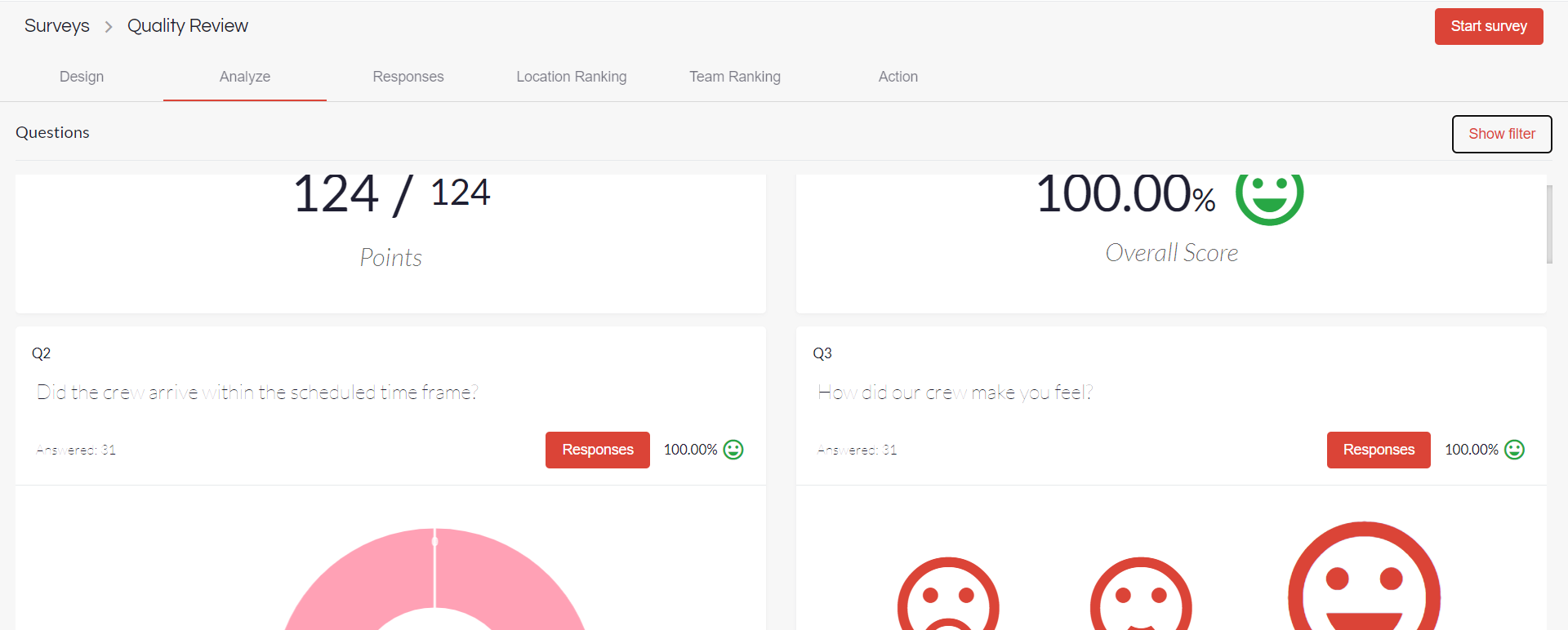Click the '124 / 124' Points value
Image resolution: width=1568 pixels, height=630 pixels.
coord(391,194)
